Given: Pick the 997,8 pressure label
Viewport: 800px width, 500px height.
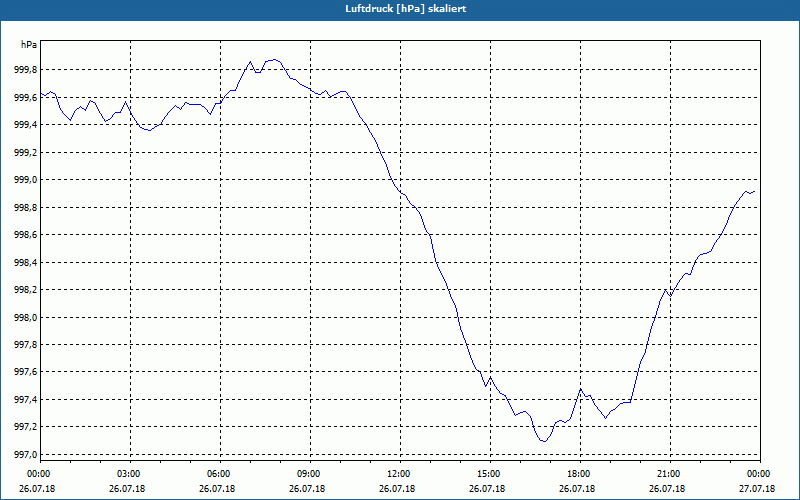Looking at the screenshot, I should pos(26,345).
